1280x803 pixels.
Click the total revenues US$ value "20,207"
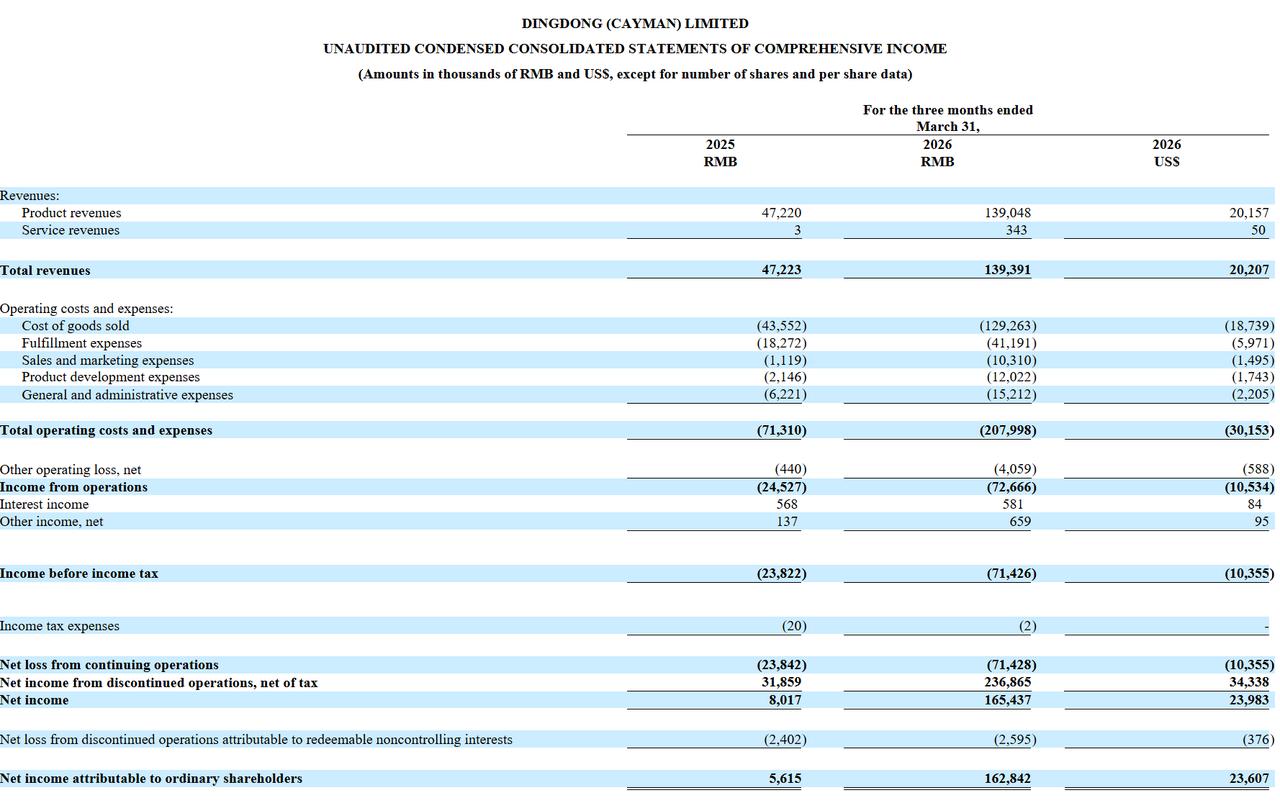coord(1249,270)
